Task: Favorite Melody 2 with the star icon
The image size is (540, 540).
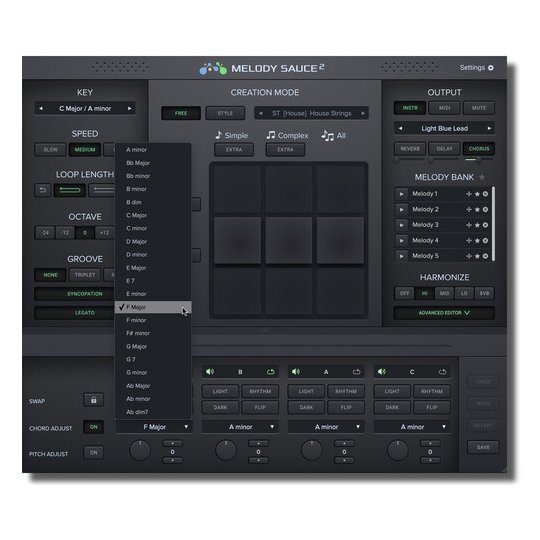Action: 477,209
